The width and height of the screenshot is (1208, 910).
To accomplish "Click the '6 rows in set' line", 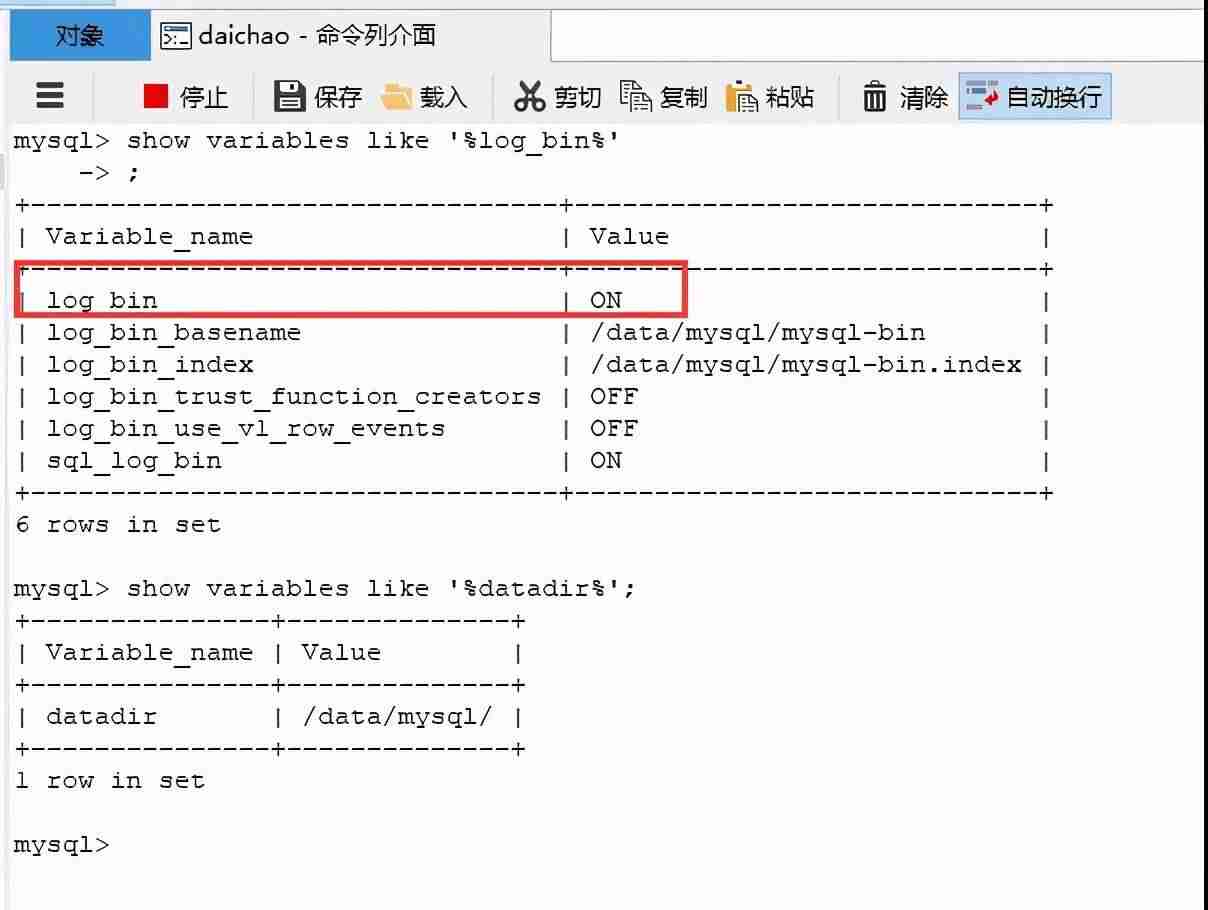I will click(118, 524).
